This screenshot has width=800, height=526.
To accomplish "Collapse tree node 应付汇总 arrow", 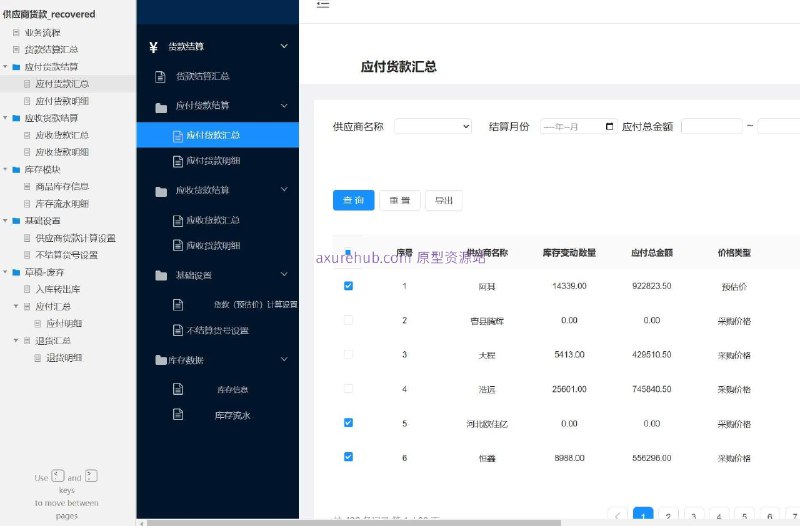I will coord(16,306).
